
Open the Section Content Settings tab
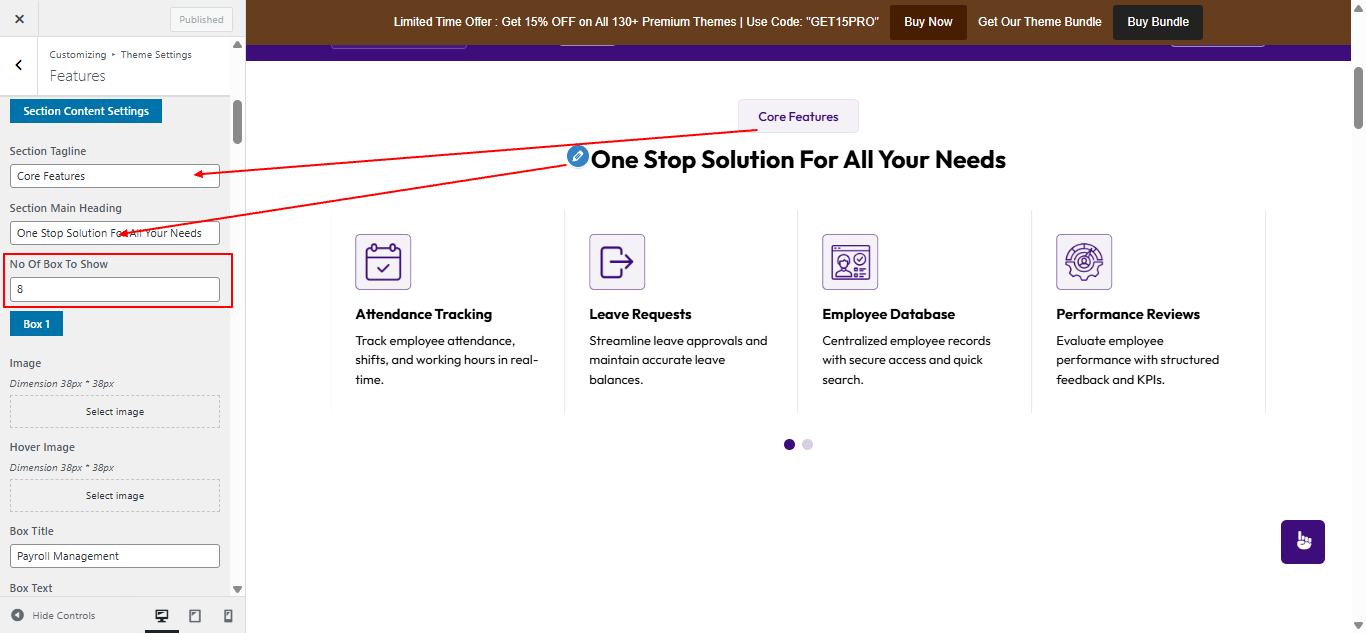(x=86, y=111)
